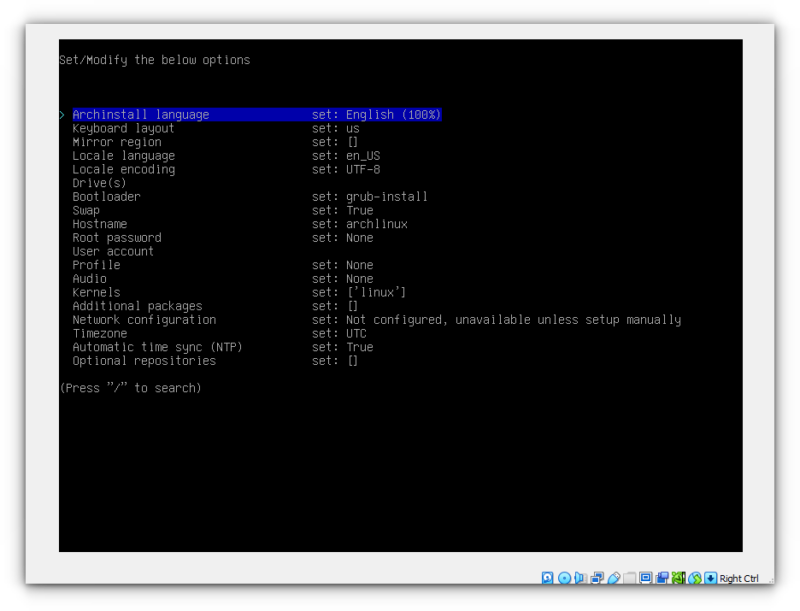The height and width of the screenshot is (611, 800).
Task: Click the hard disk activity icon
Action: [x=546, y=578]
